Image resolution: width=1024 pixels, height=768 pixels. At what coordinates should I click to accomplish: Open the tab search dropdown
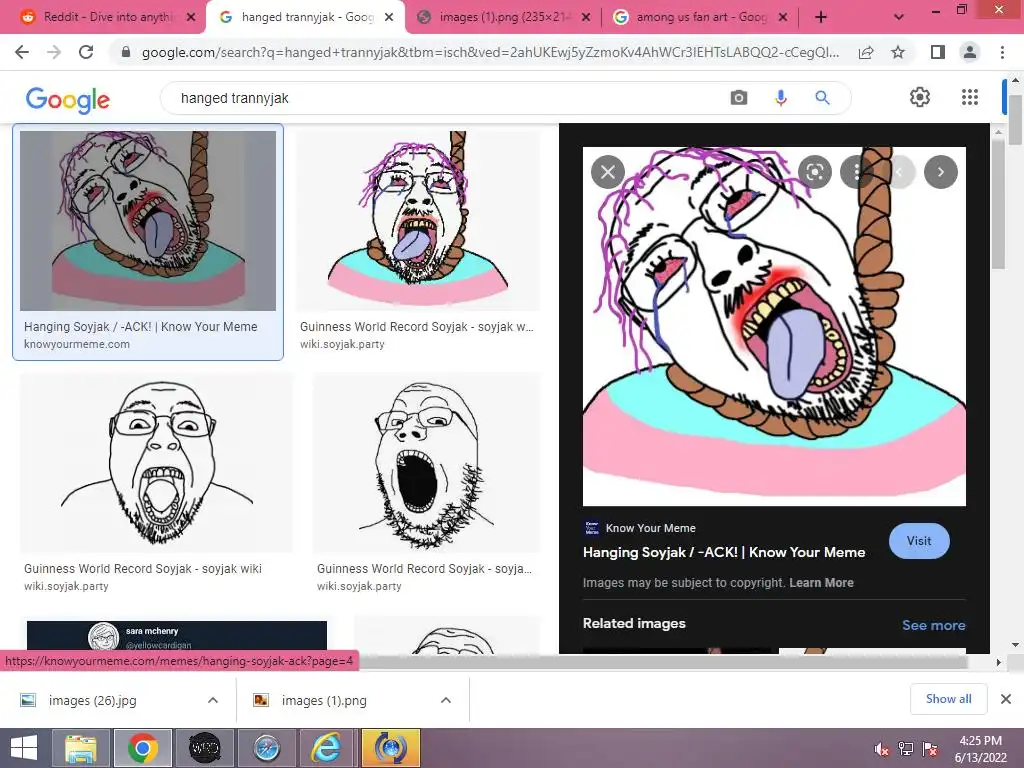coord(899,17)
